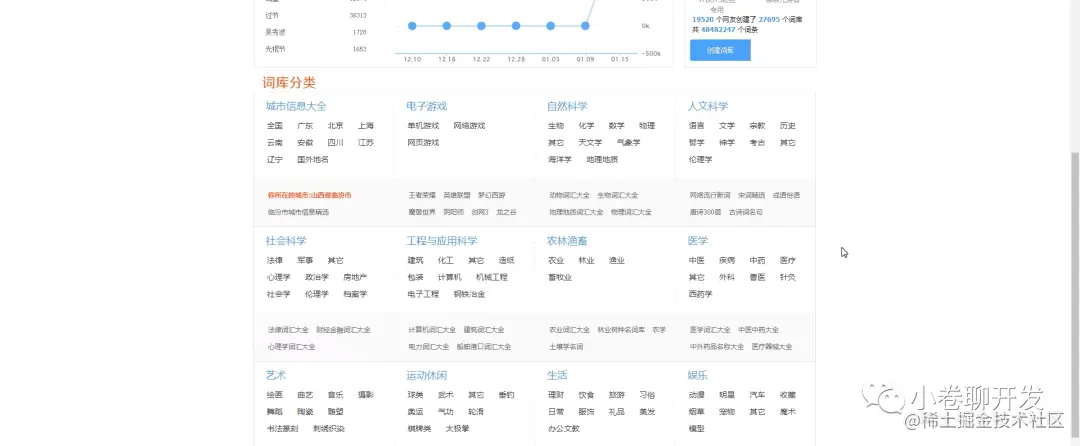Select the 棋牌类 subcategory
This screenshot has height=446, width=1080.
[419, 429]
